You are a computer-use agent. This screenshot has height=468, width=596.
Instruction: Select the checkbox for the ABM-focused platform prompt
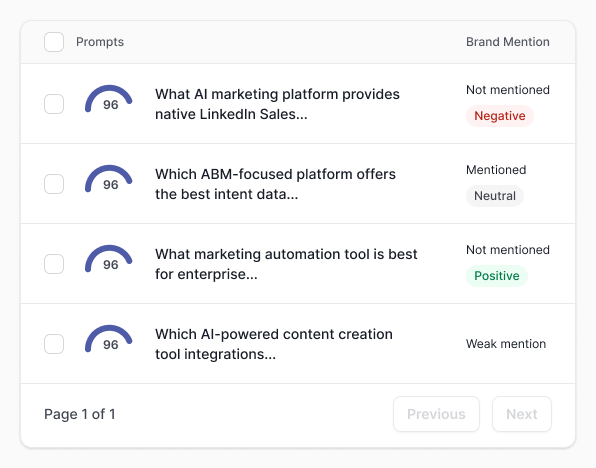54,184
